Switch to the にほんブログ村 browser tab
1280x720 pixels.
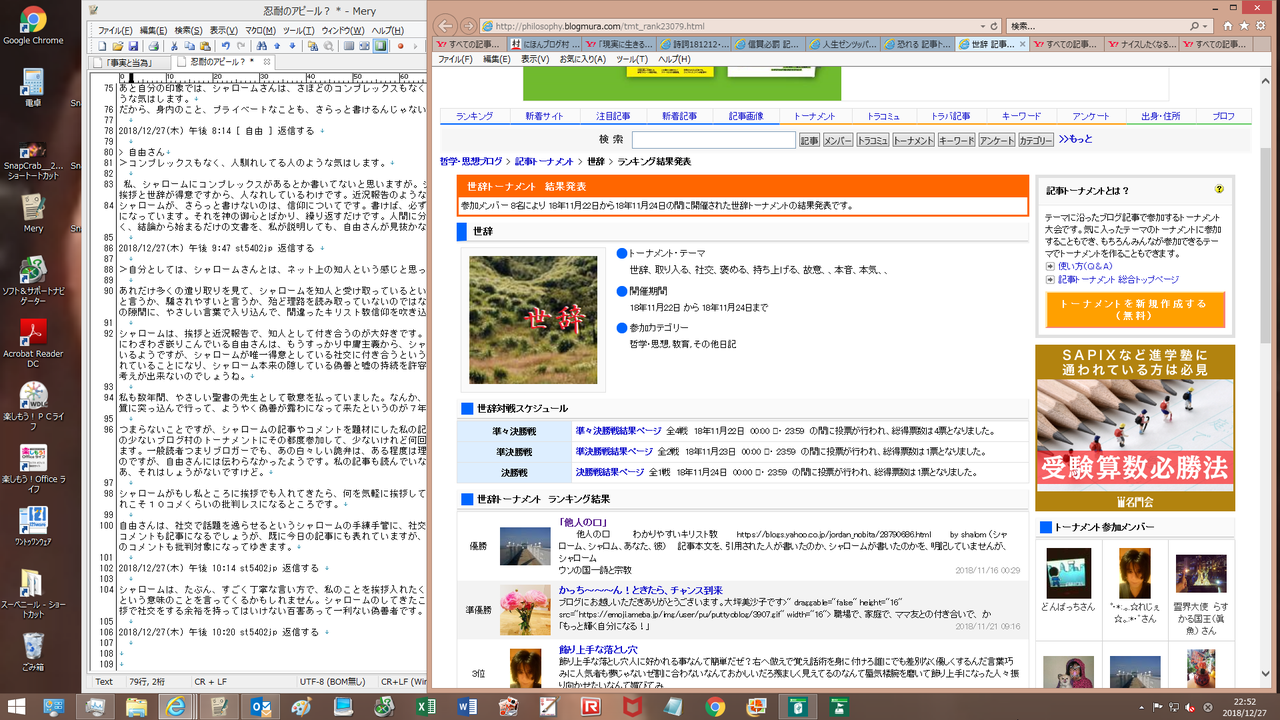click(x=546, y=44)
